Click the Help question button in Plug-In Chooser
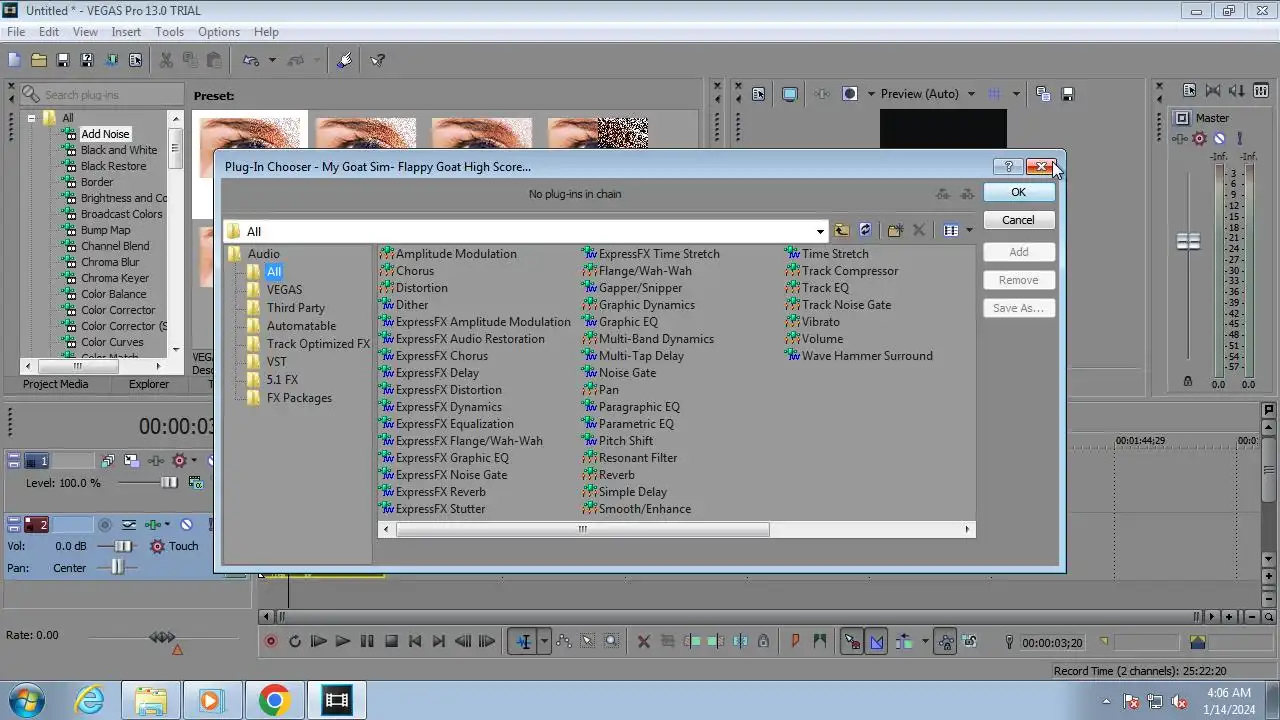Image resolution: width=1280 pixels, height=720 pixels. pyautogui.click(x=1008, y=167)
